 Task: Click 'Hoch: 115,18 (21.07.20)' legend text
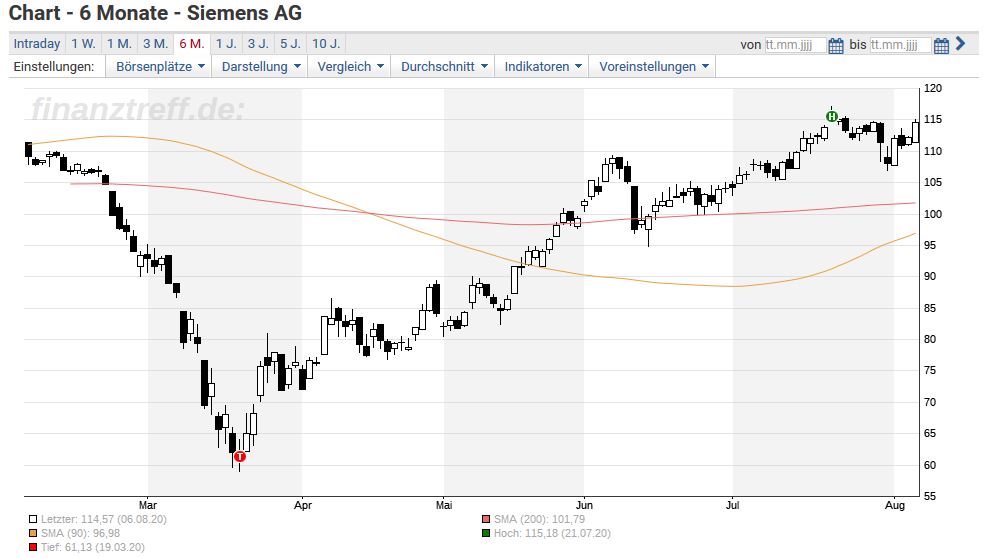point(552,533)
